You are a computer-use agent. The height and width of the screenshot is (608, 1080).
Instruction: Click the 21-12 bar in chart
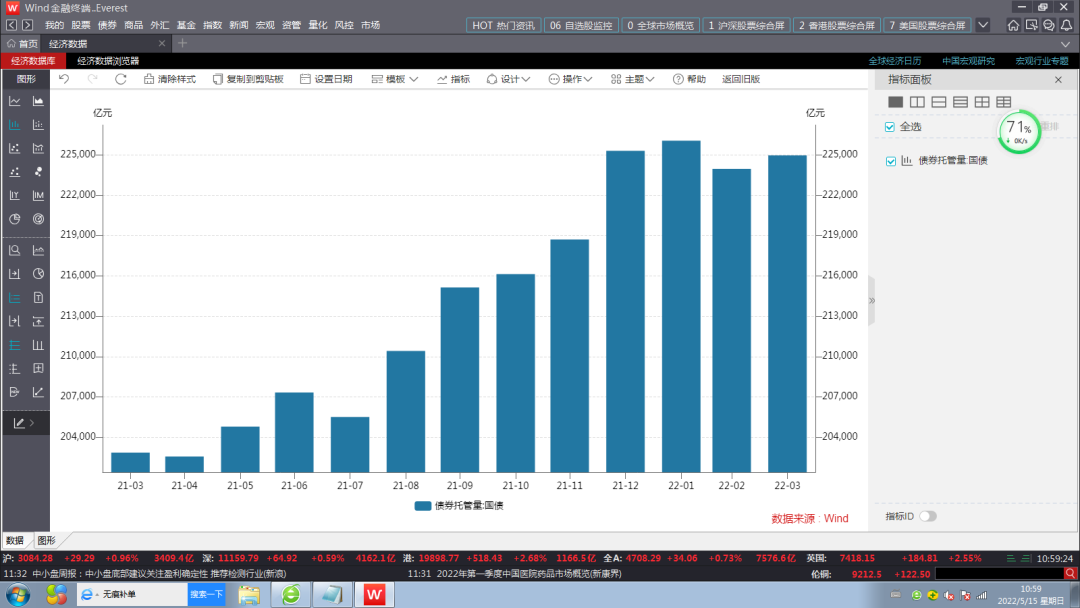coord(625,311)
